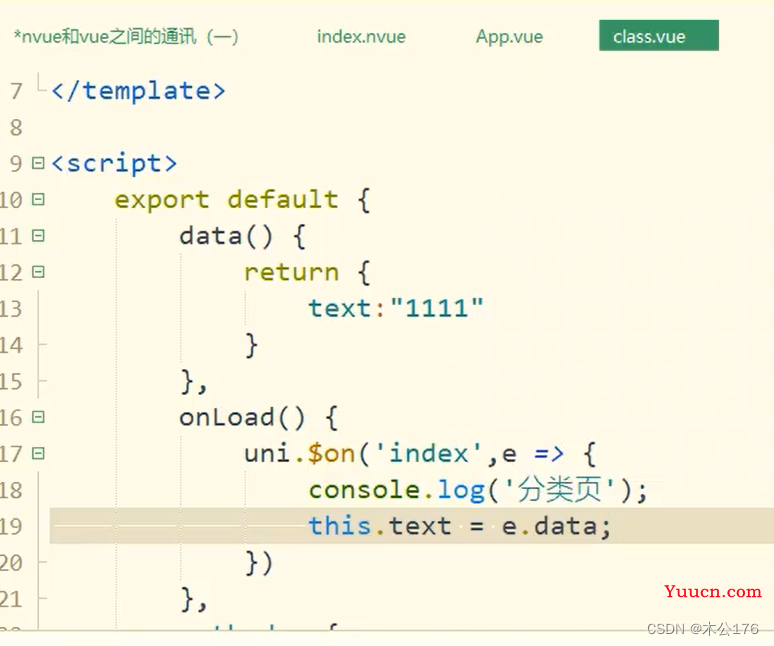
Task: Click the '分类页' string literal
Action: pyautogui.click(x=560, y=490)
